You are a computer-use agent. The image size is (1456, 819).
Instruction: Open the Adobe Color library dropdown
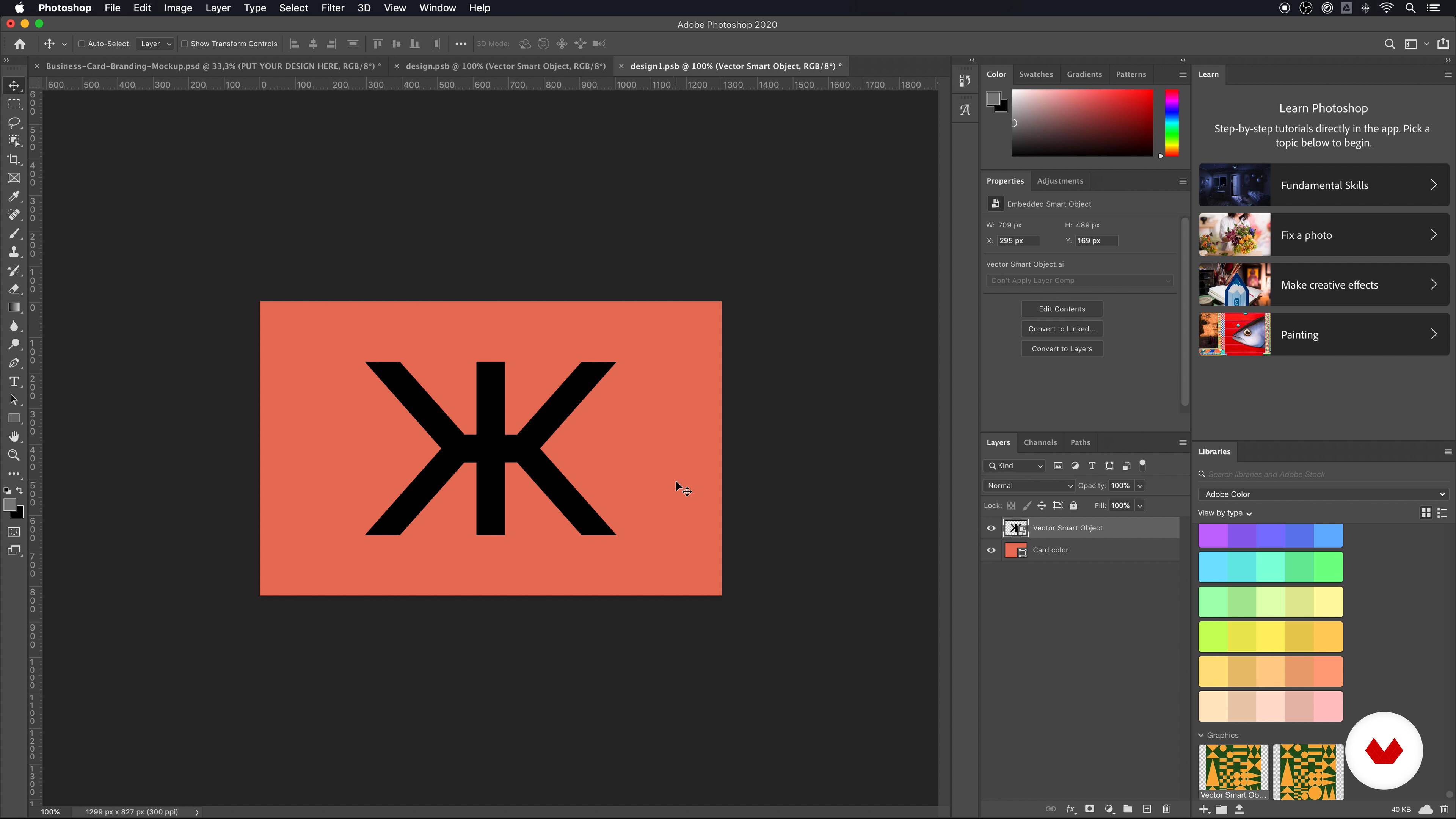tap(1323, 494)
